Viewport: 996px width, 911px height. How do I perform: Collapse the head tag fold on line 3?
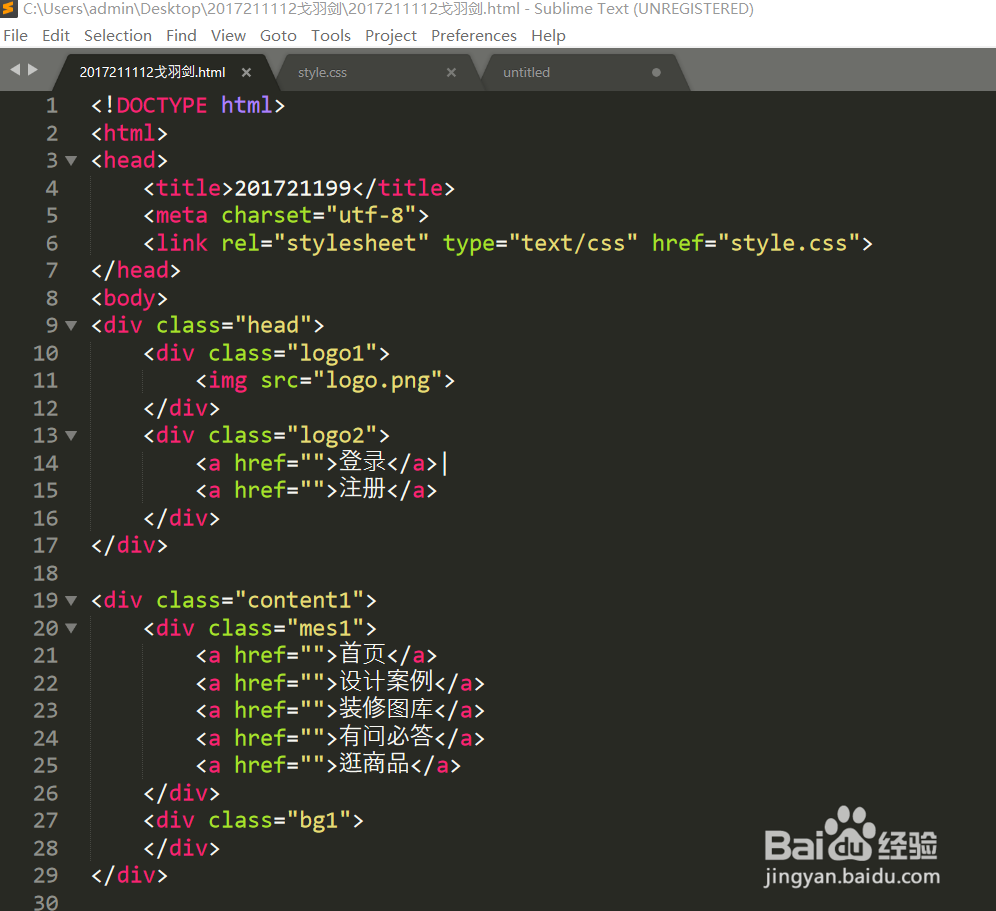(71, 161)
